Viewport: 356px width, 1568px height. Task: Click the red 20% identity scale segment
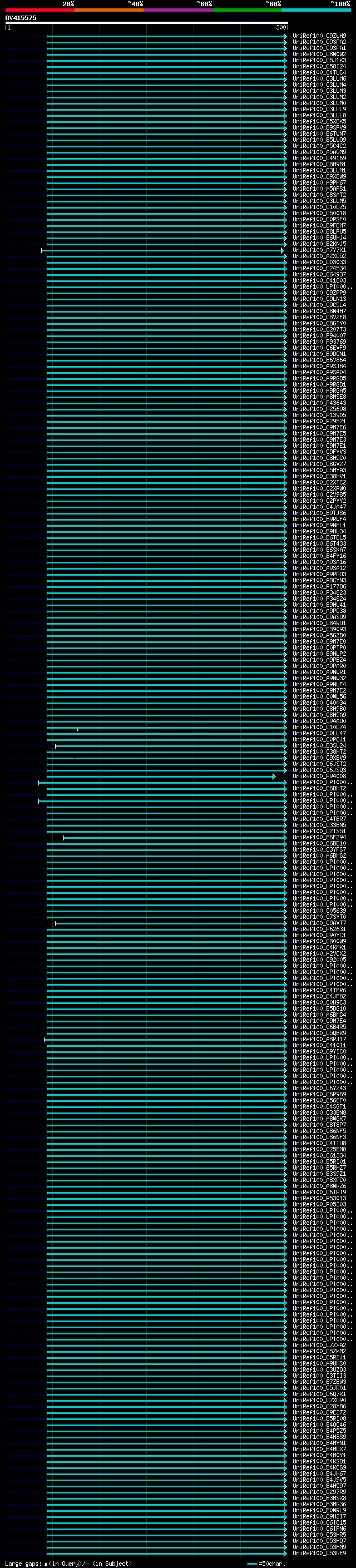tap(39, 11)
